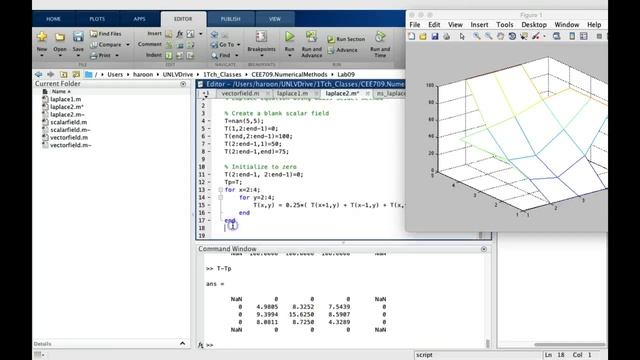Screen dimensions: 640x360
Task: Switch to the PUBLISH ribbon tab
Action: [231, 19]
